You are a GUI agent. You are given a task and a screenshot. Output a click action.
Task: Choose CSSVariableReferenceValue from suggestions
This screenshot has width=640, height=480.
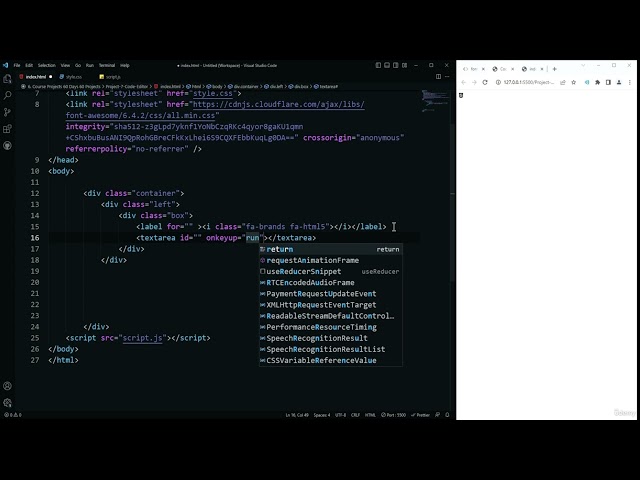coord(331,360)
